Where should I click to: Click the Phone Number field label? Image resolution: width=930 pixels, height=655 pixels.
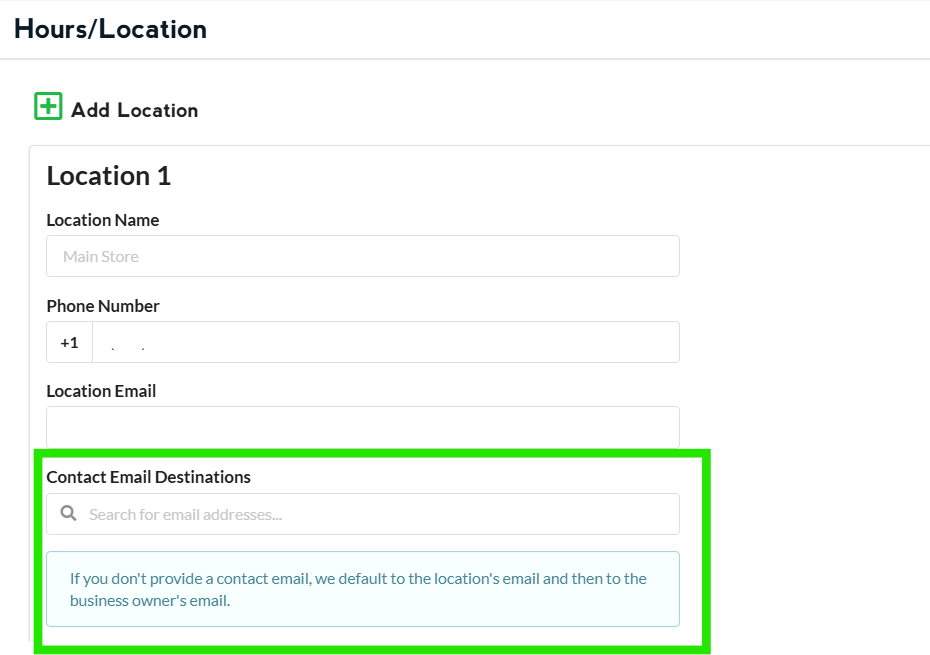[x=103, y=306]
